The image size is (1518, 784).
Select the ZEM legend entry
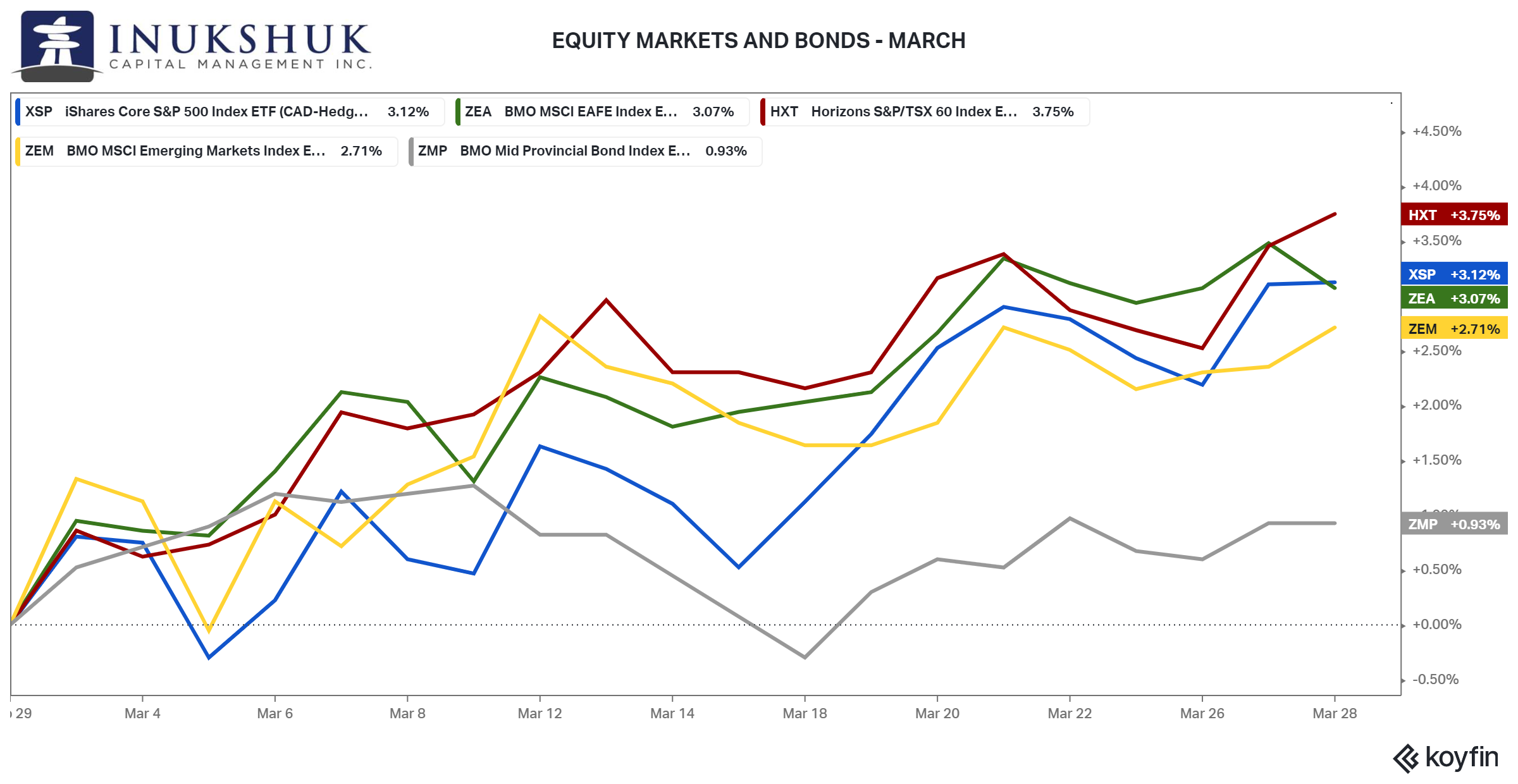click(206, 151)
